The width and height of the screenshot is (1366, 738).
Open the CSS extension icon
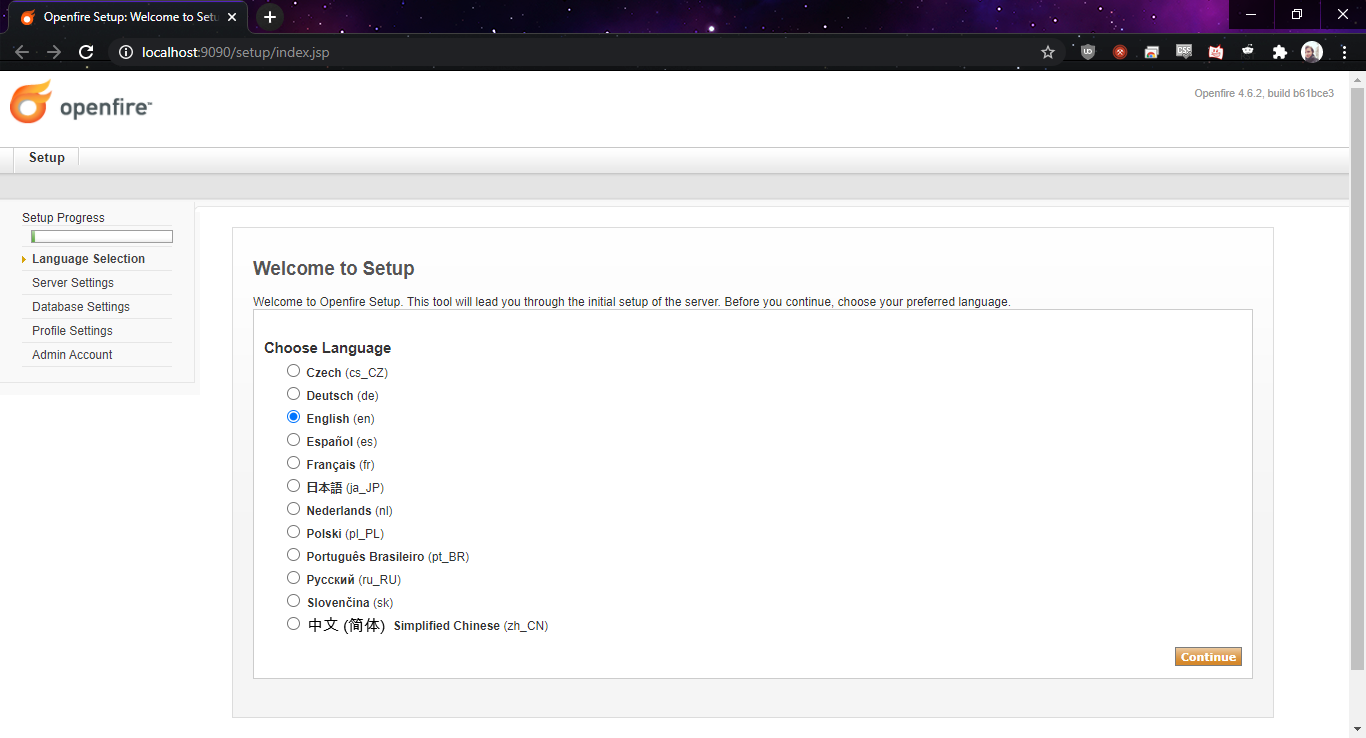(x=1184, y=51)
